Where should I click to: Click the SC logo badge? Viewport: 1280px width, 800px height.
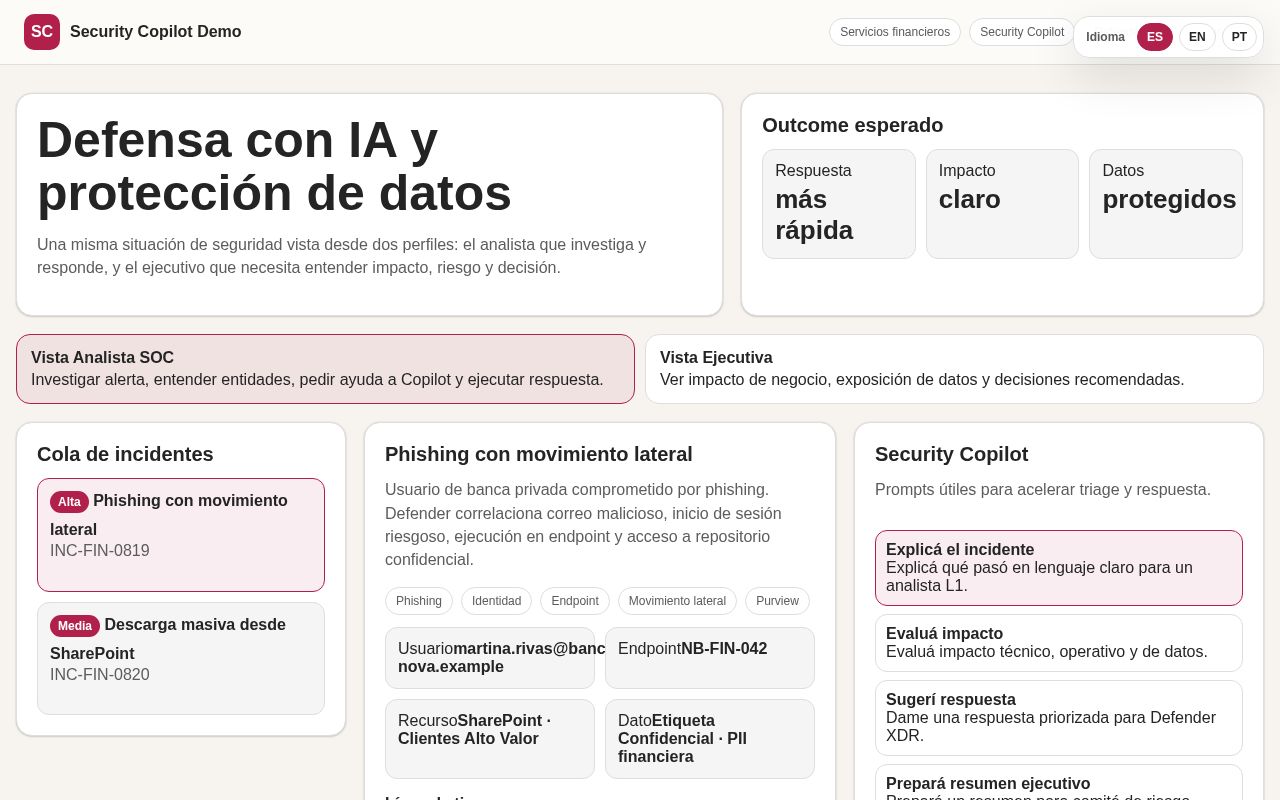[x=42, y=32]
